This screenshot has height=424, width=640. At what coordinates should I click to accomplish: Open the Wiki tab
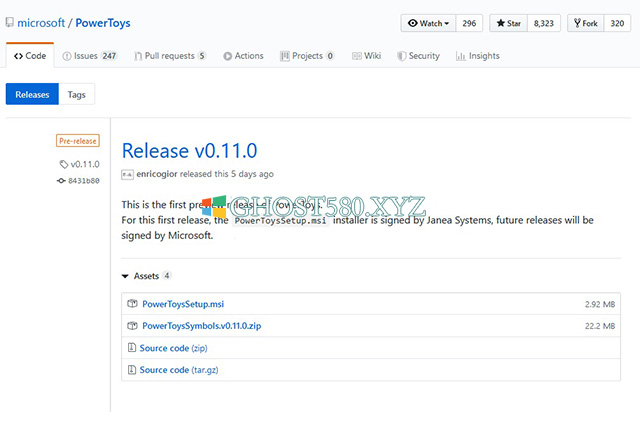coord(367,55)
